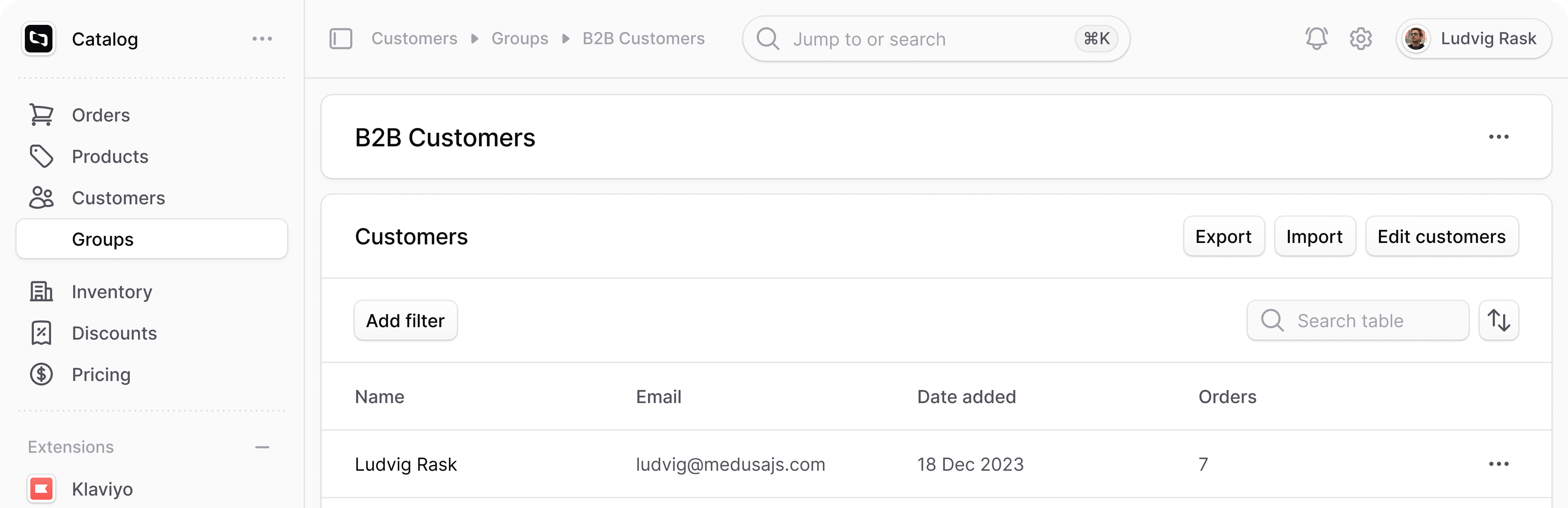The width and height of the screenshot is (1568, 508).
Task: Open row actions for Ludvig Rask
Action: click(1499, 464)
